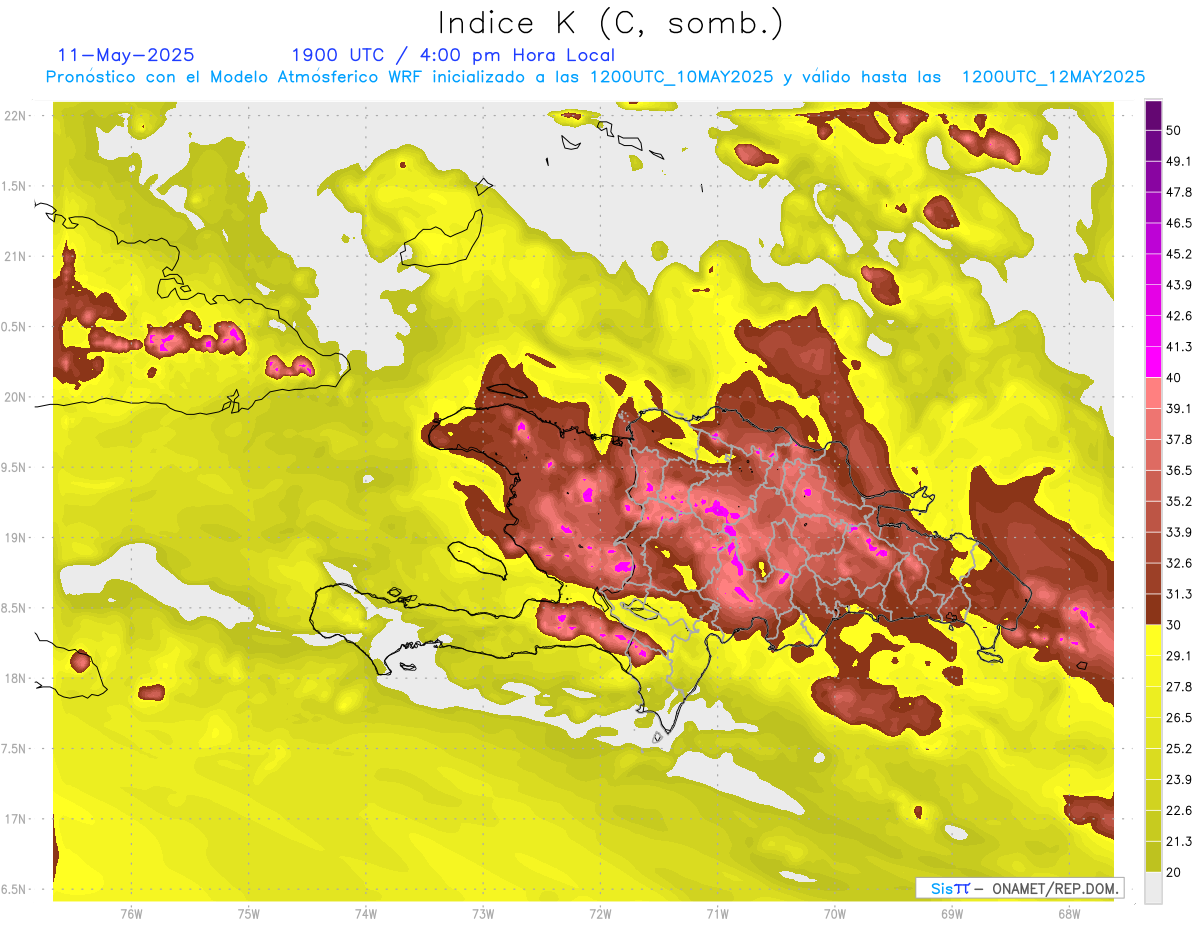Click the '1900 UTC / 4:00 pm Hora Local' text
This screenshot has width=1200, height=927.
point(453,55)
